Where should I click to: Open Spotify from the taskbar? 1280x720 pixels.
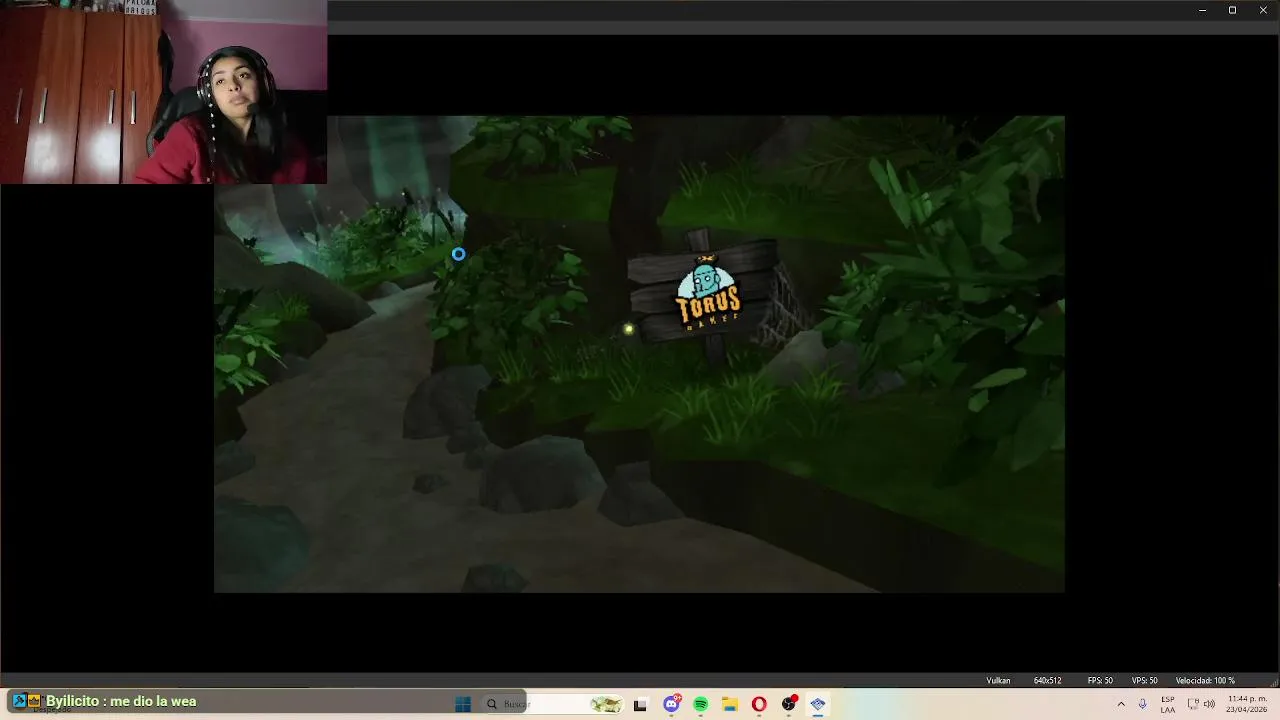coord(700,704)
